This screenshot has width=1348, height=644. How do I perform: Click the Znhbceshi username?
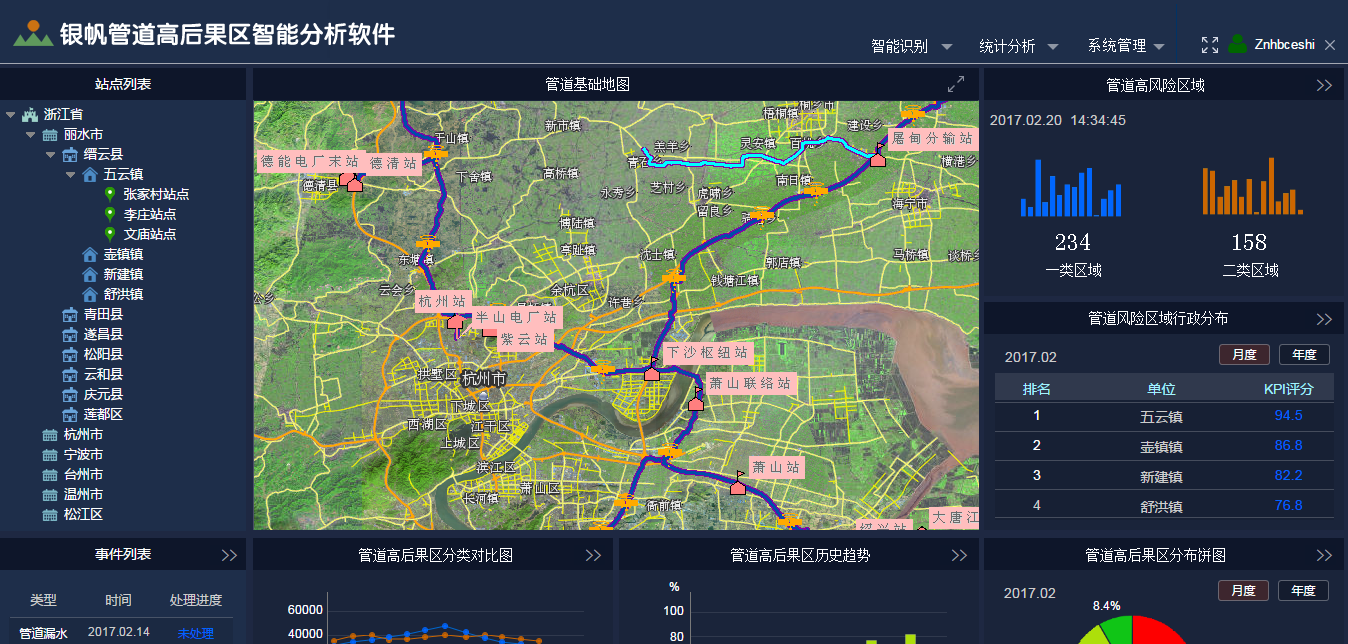(1285, 45)
